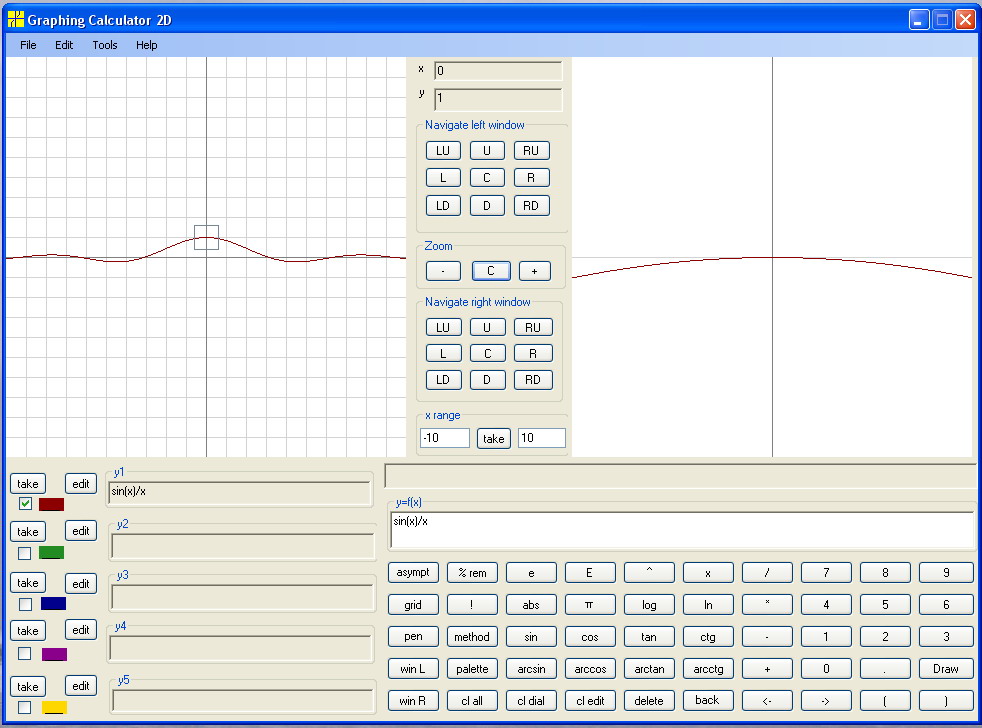Click the back button
Image resolution: width=982 pixels, height=728 pixels.
(x=708, y=700)
